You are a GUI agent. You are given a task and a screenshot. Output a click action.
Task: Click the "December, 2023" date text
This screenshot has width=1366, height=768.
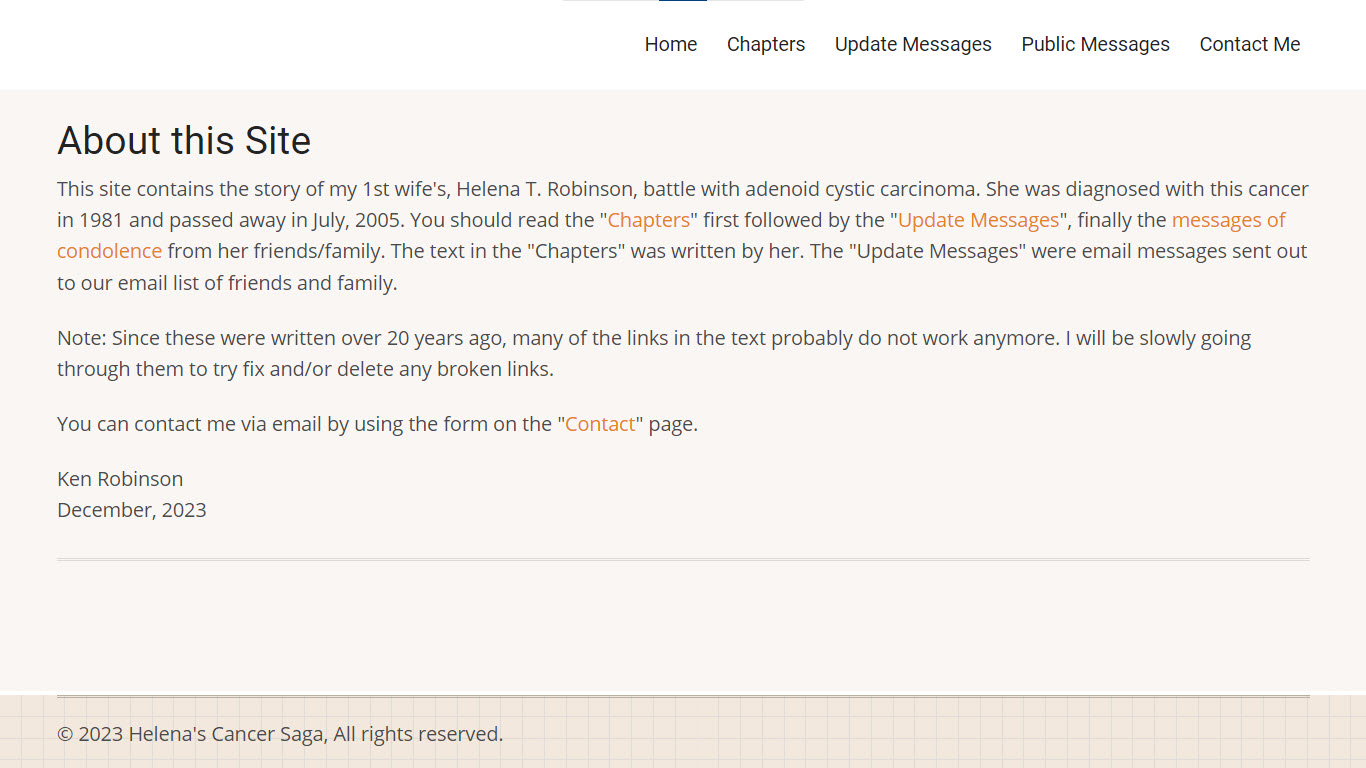point(132,510)
